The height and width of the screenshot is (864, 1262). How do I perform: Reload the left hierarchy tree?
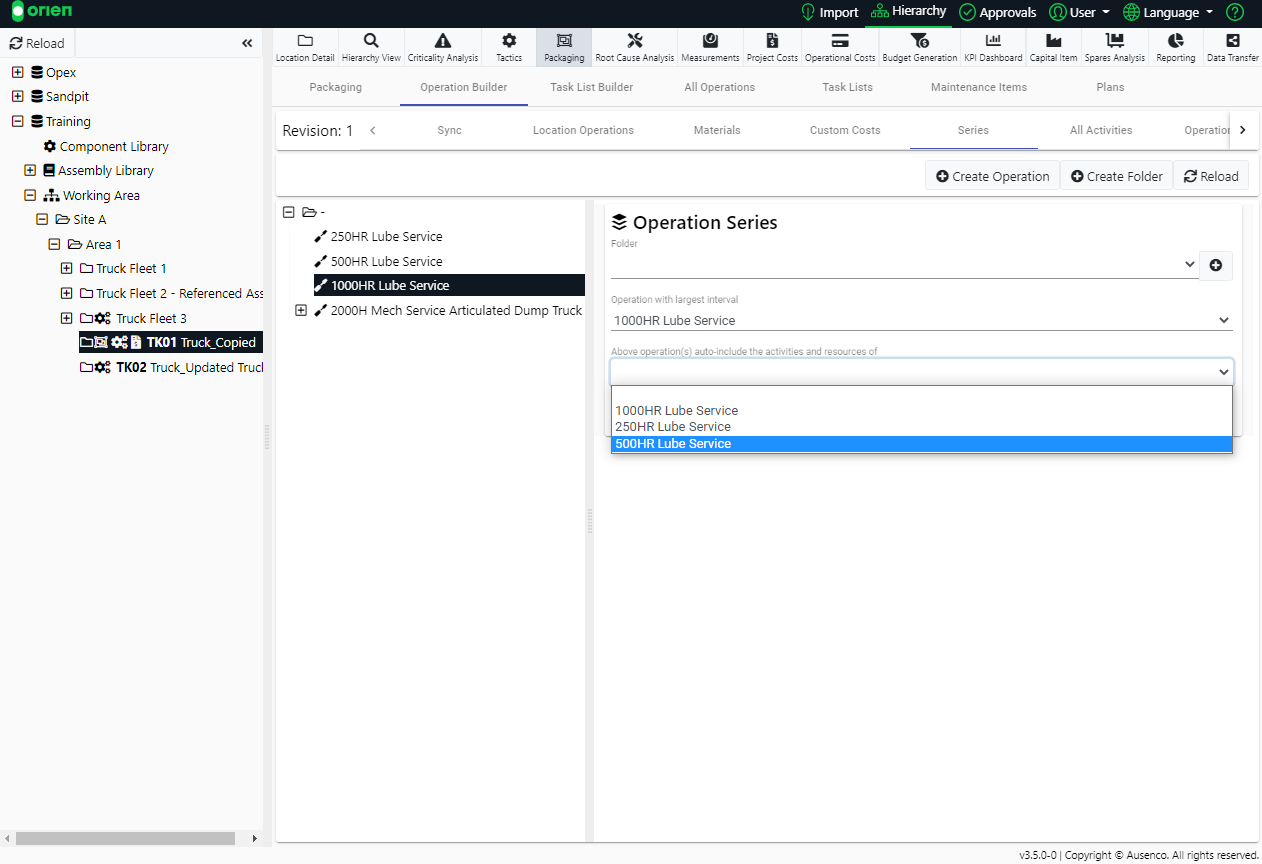(37, 43)
